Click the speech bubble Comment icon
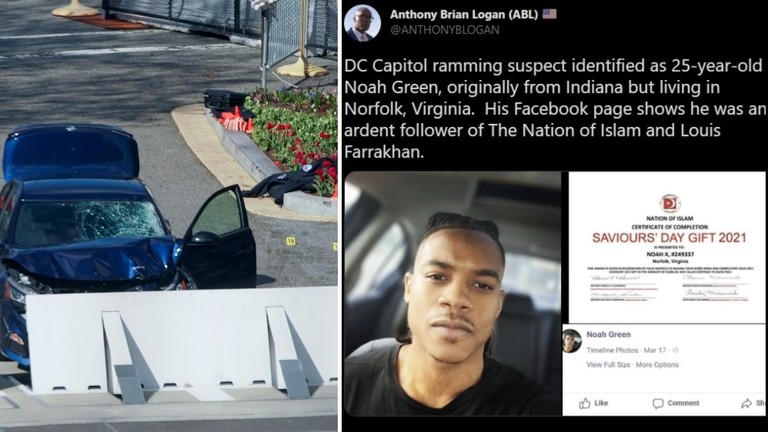The width and height of the screenshot is (768, 432). (658, 404)
